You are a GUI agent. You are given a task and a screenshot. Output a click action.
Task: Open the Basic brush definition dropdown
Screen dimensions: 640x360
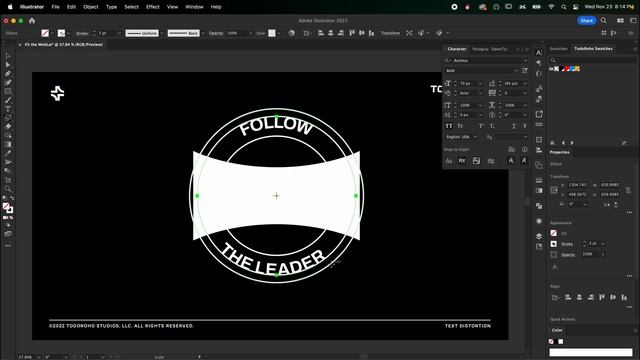tap(203, 33)
